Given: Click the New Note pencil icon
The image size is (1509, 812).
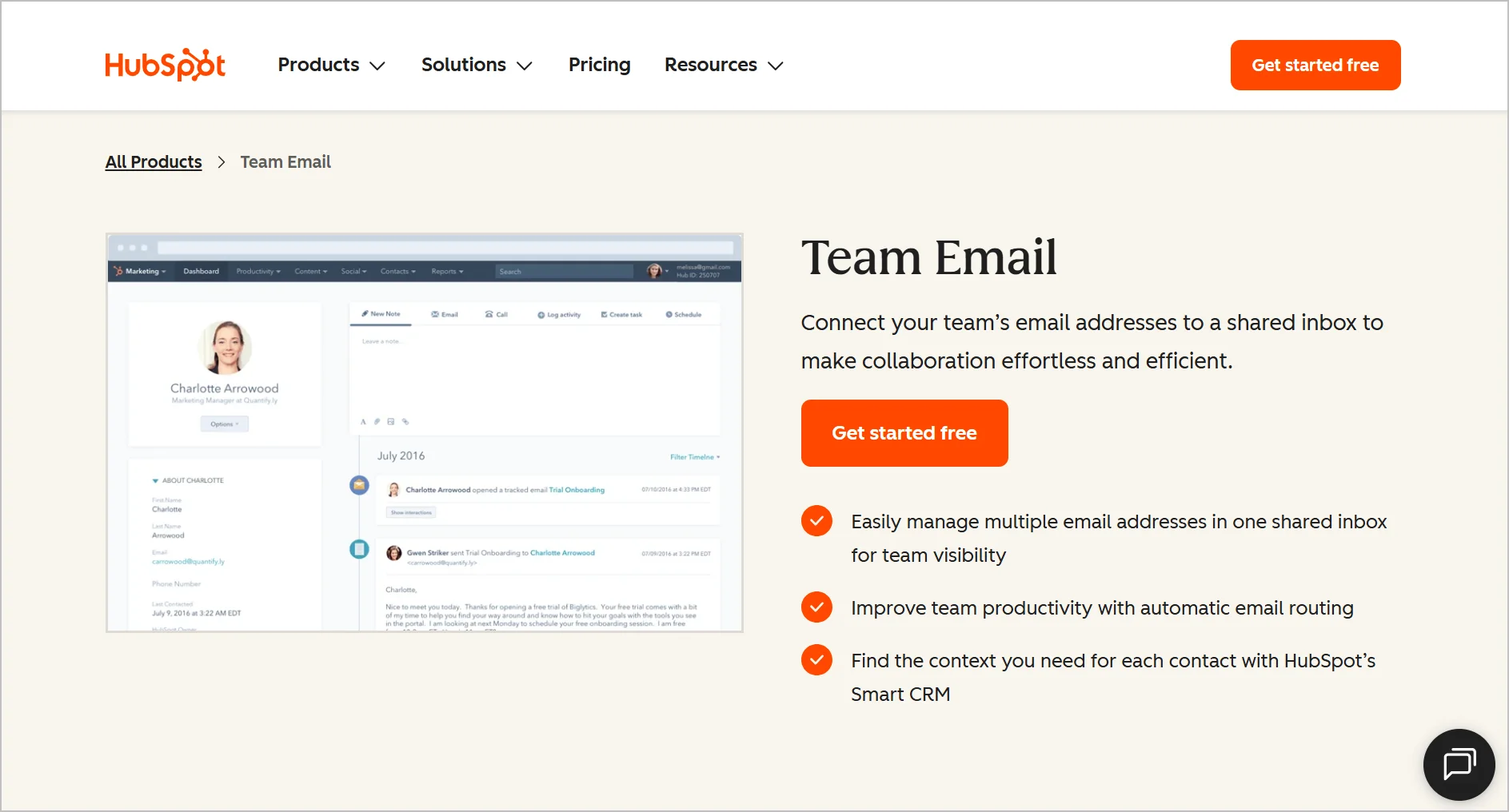Looking at the screenshot, I should click(365, 313).
